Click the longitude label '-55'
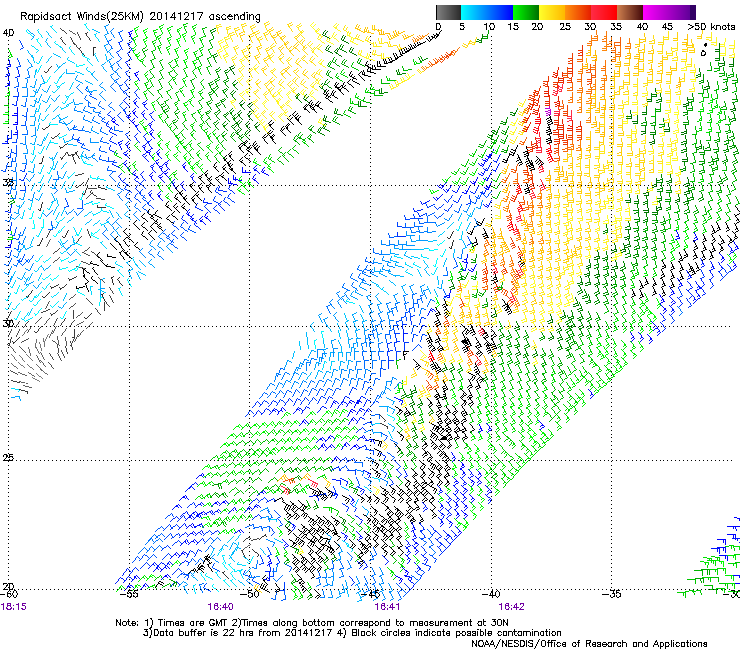This screenshot has width=740, height=650. pyautogui.click(x=129, y=594)
